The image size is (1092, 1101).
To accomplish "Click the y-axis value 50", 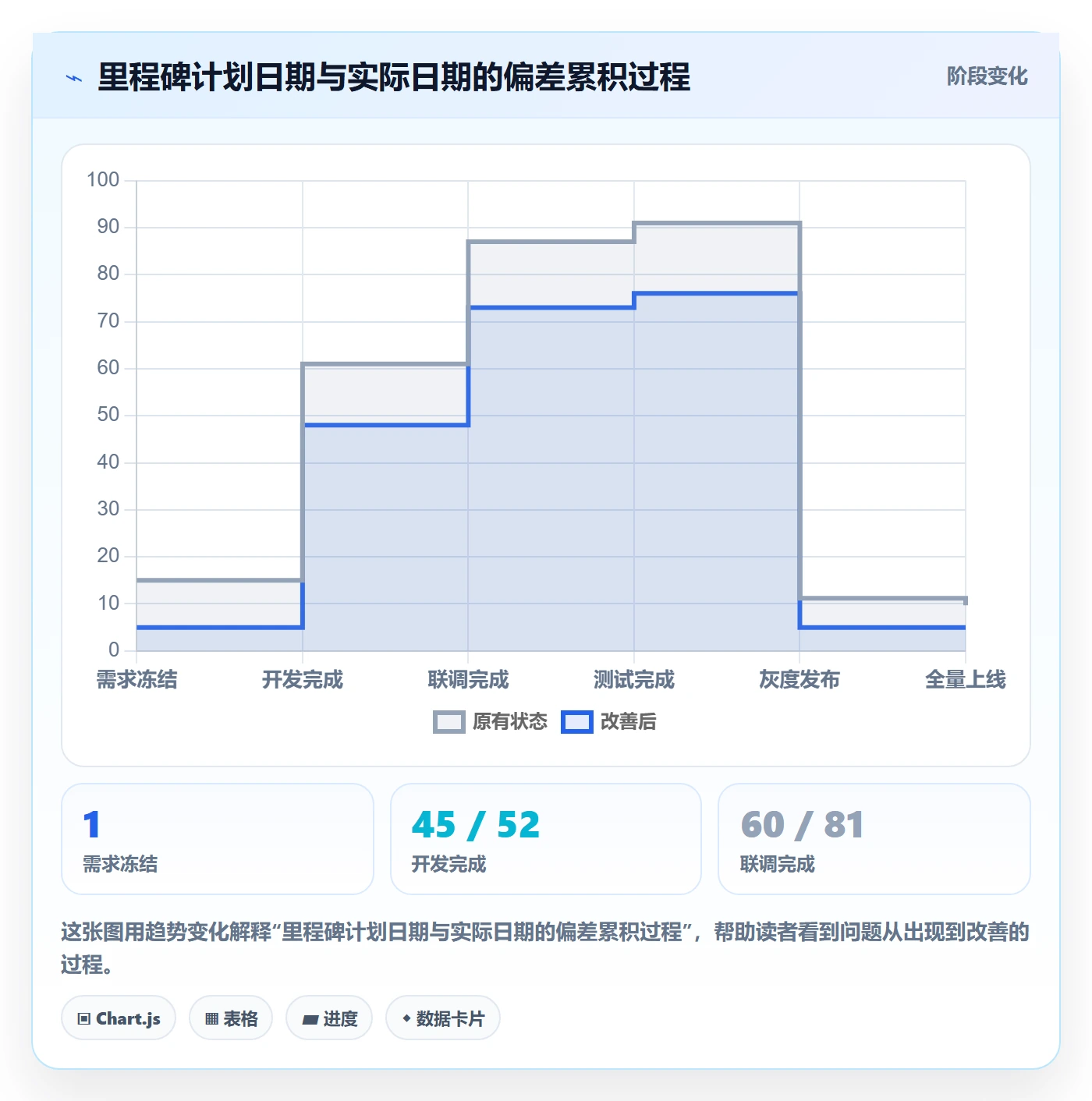I will coord(108,415).
